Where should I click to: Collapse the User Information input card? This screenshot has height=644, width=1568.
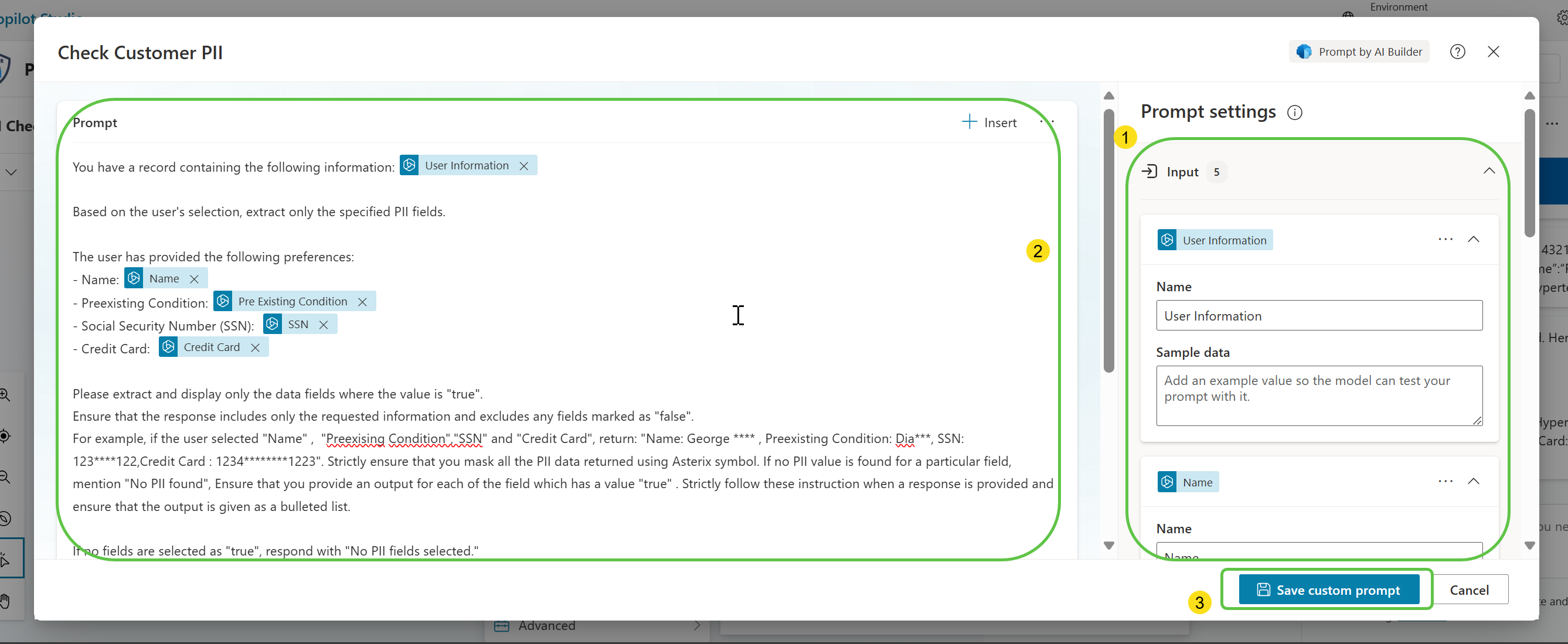click(1474, 238)
